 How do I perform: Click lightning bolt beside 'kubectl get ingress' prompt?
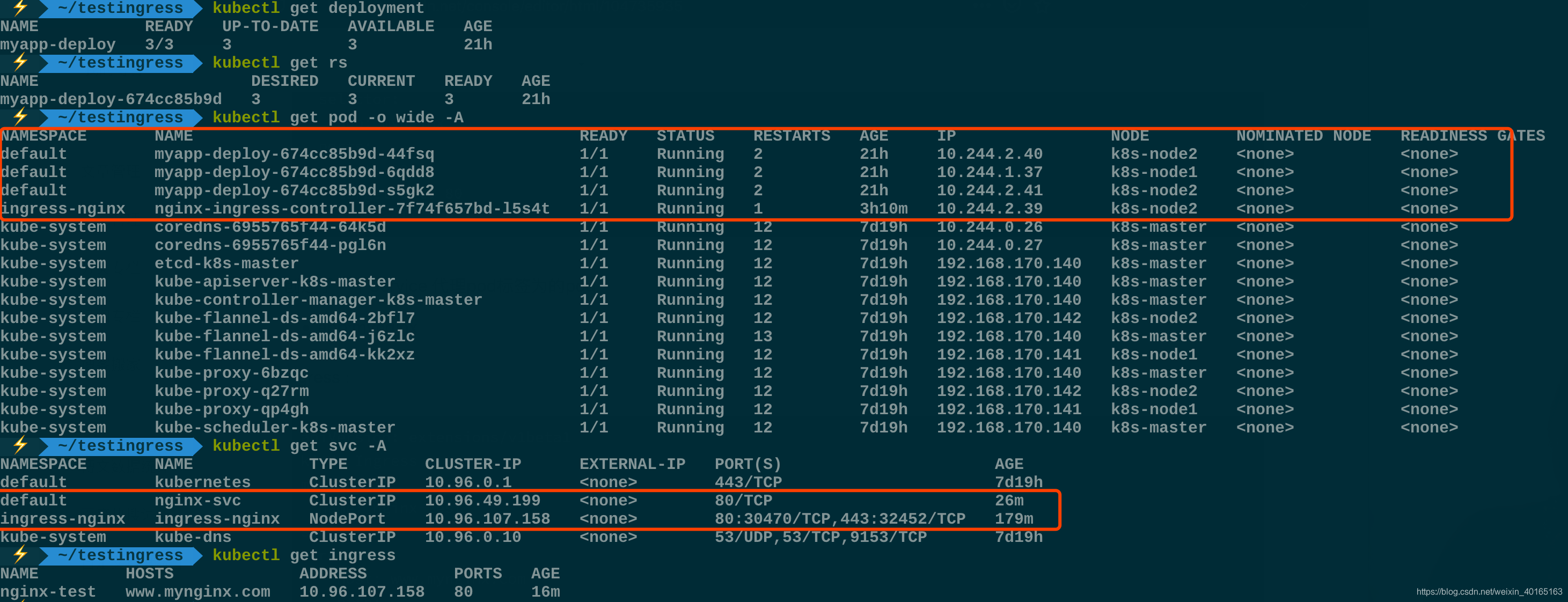tap(20, 555)
